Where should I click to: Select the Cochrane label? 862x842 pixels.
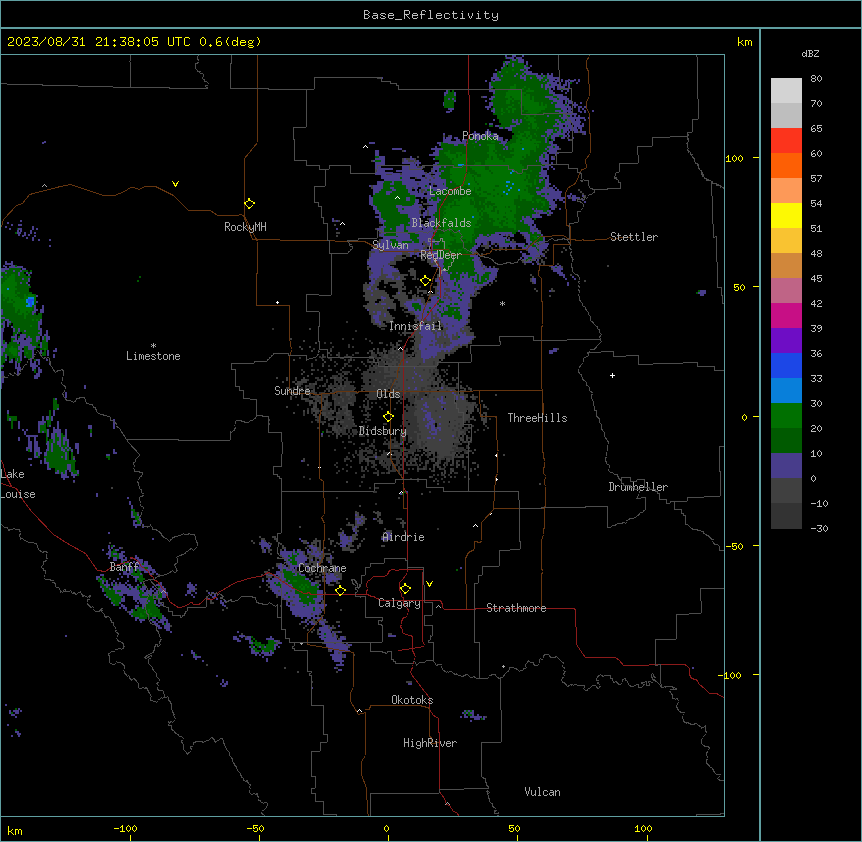click(322, 568)
